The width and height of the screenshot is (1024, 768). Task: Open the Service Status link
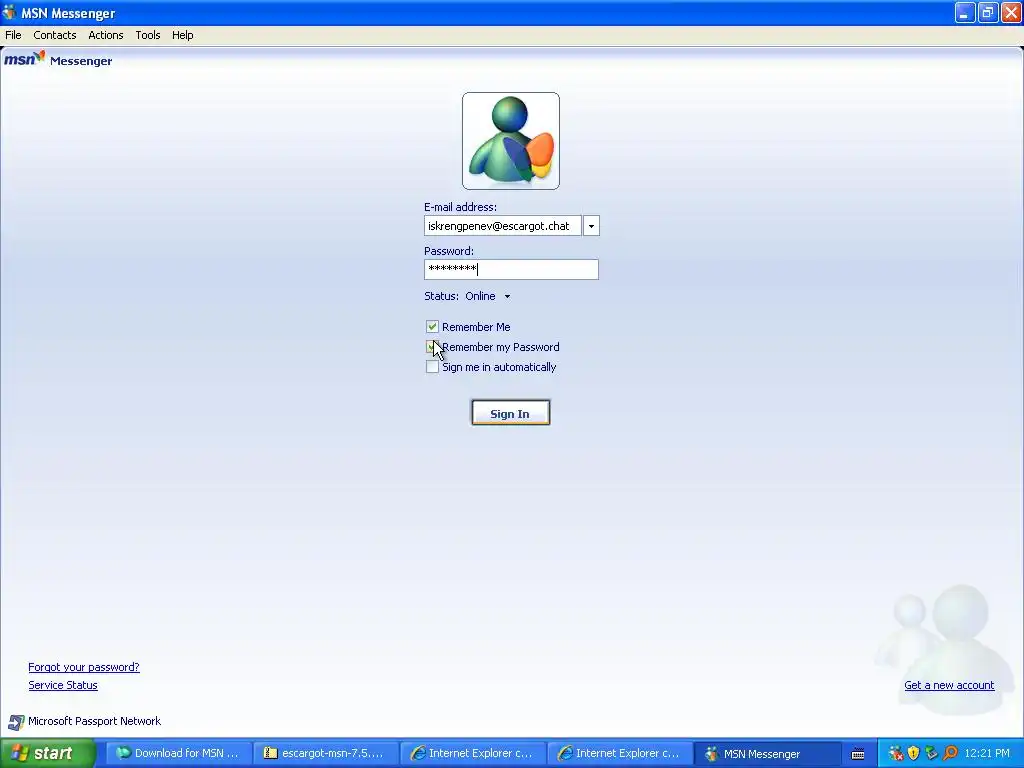pos(63,685)
